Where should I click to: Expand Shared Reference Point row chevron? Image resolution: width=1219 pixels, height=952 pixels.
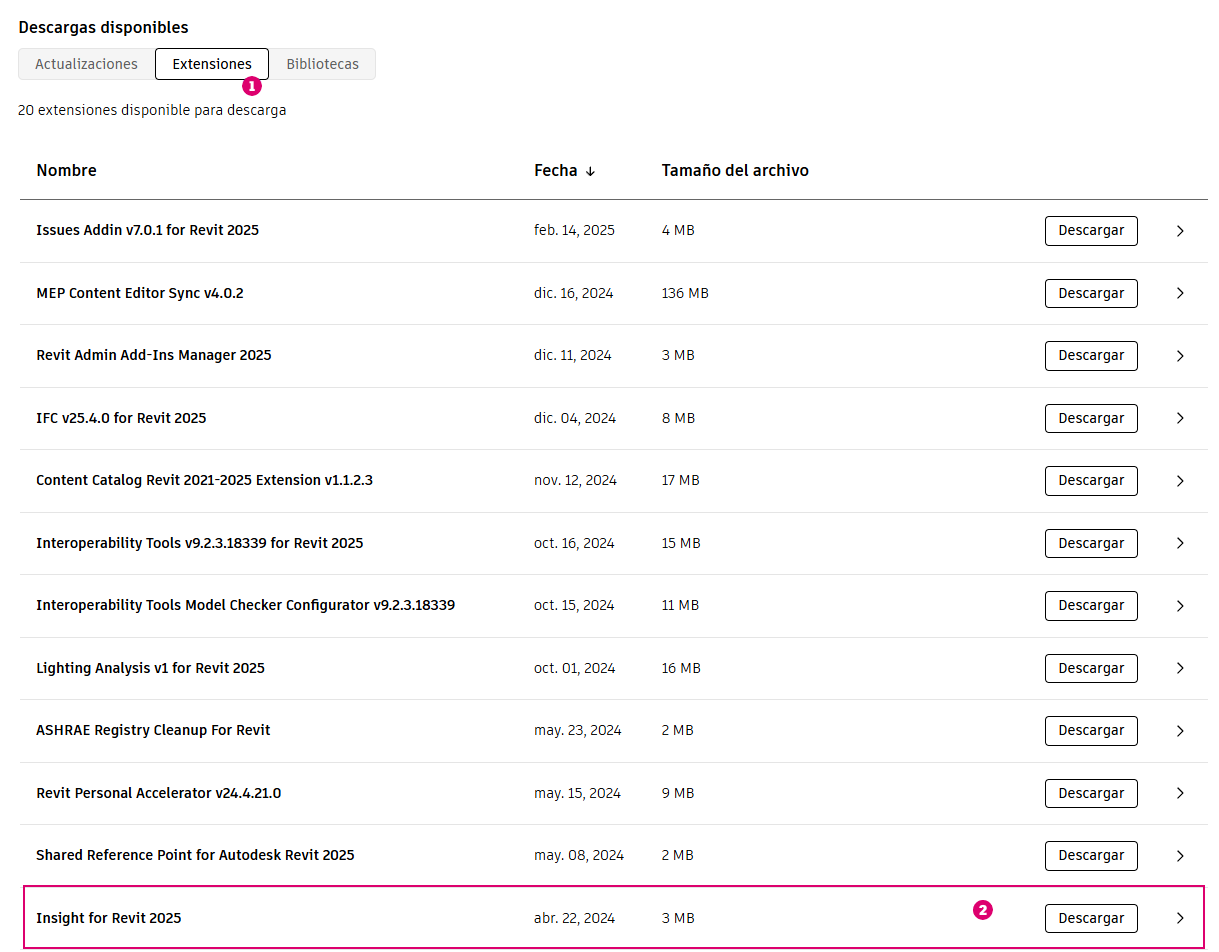click(x=1180, y=856)
